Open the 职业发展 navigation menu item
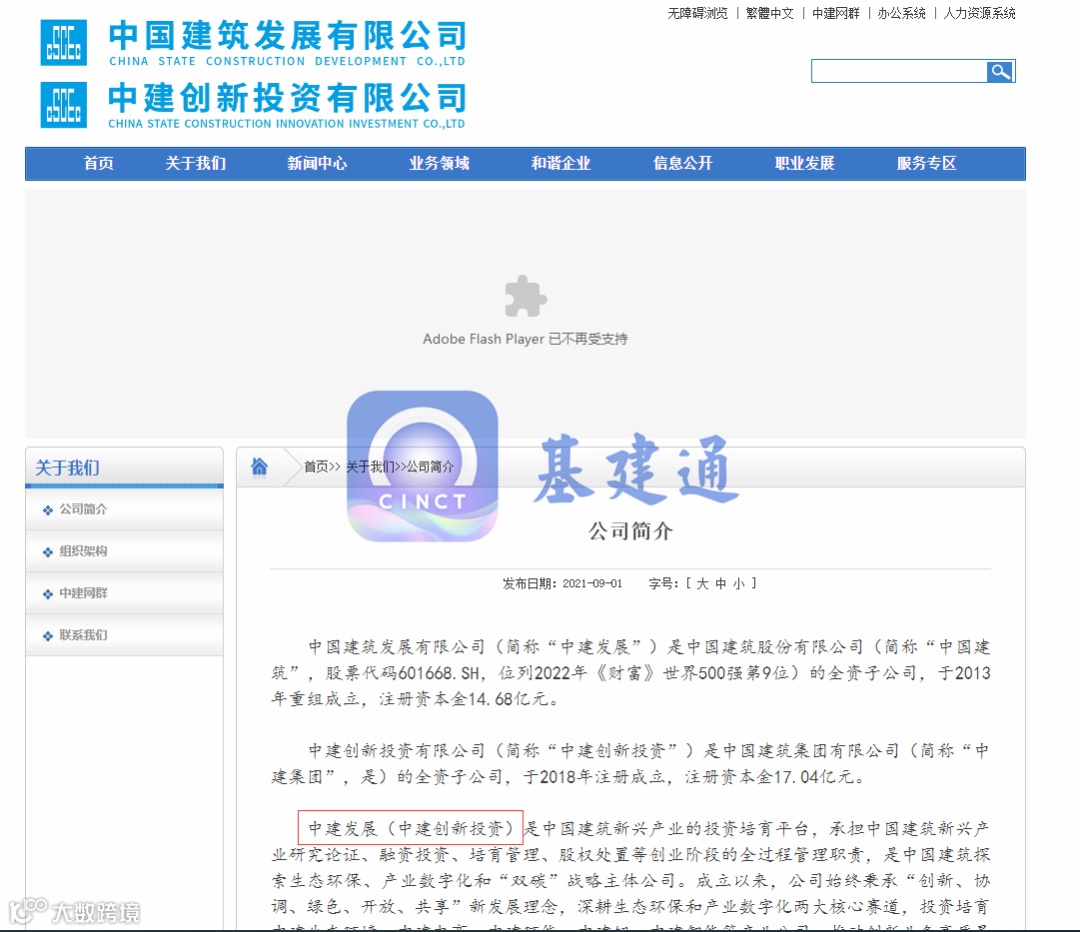1080x932 pixels. (x=804, y=164)
